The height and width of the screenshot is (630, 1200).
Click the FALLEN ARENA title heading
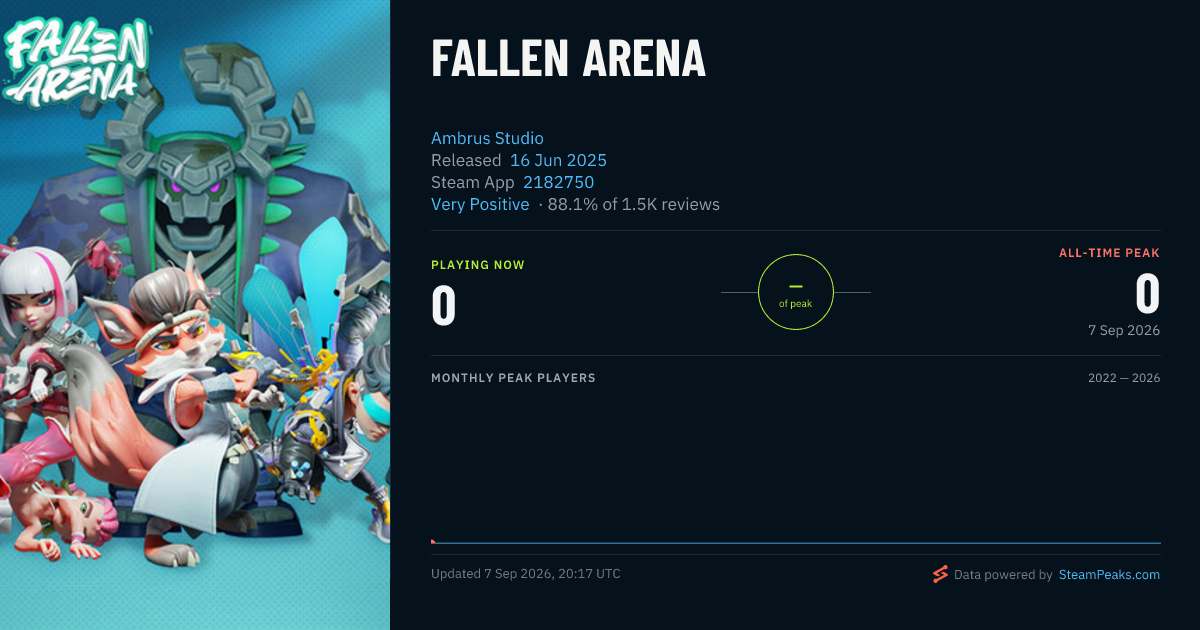568,59
